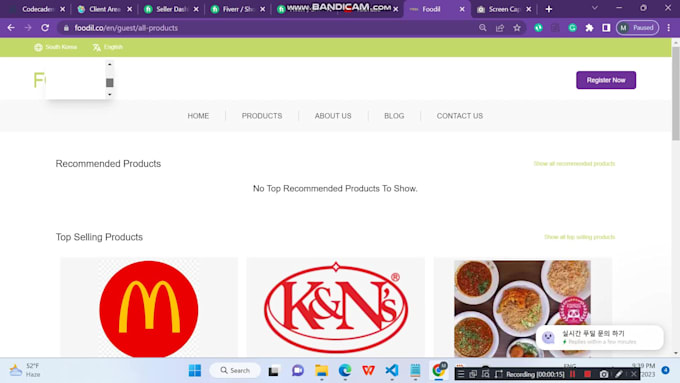
Task: Open Google Chrome from the taskbar
Action: pos(439,371)
